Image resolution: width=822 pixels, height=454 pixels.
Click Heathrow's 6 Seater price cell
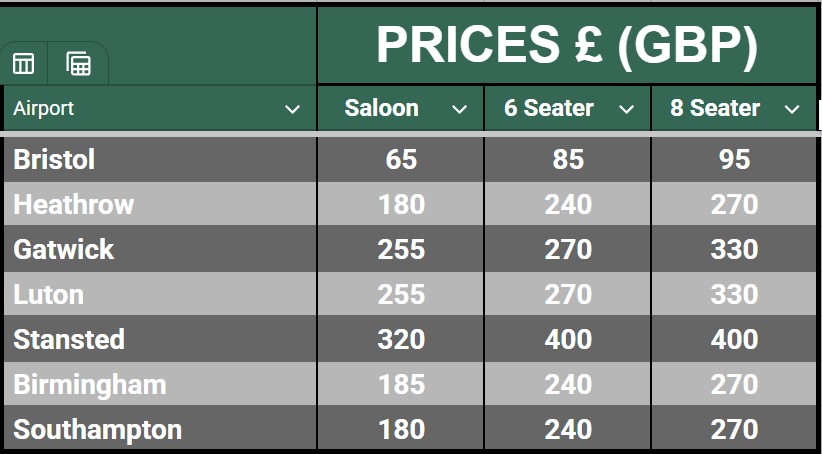[x=568, y=205]
